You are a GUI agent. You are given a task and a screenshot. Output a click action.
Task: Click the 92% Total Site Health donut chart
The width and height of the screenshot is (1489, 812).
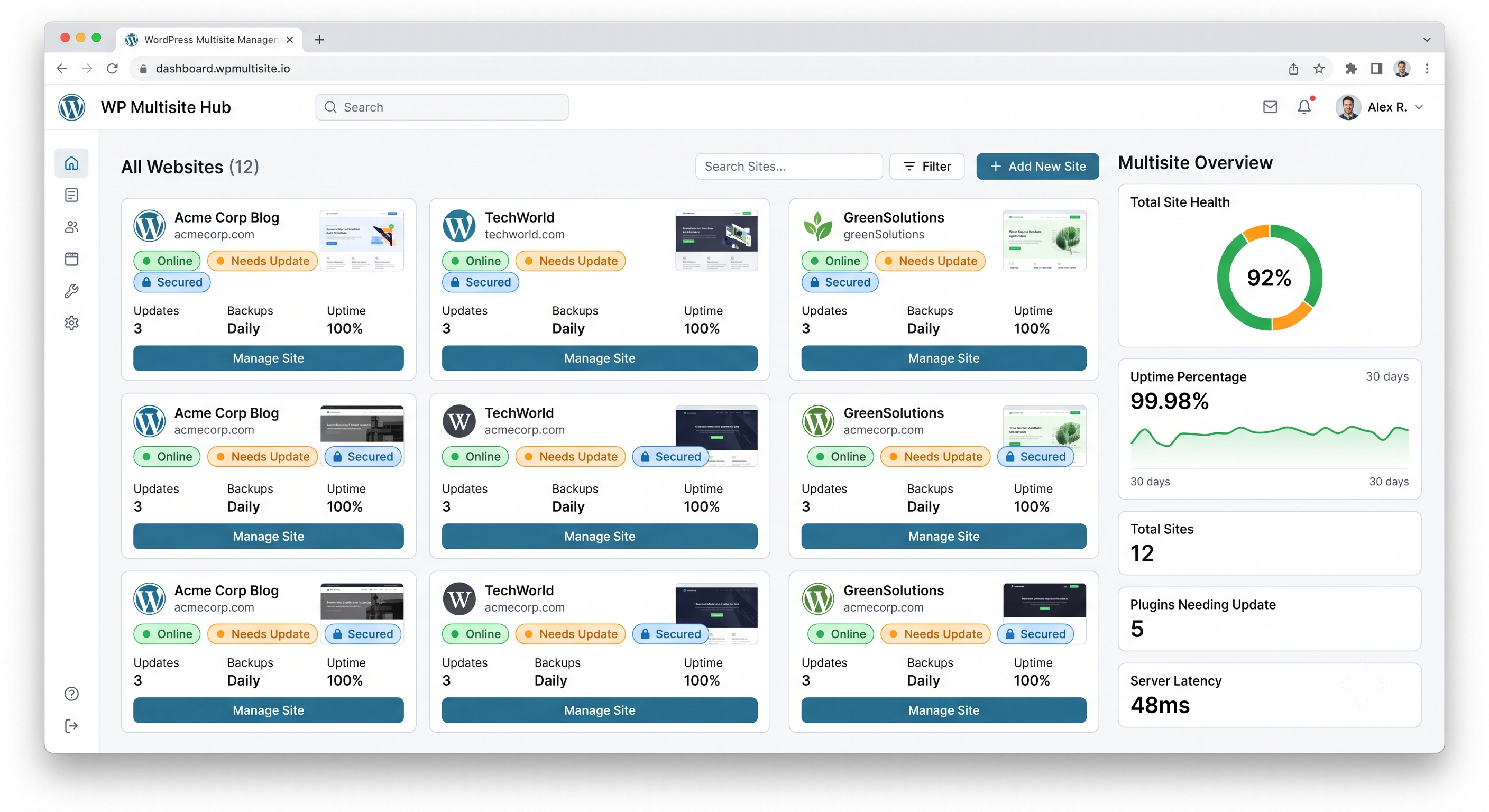click(1270, 278)
